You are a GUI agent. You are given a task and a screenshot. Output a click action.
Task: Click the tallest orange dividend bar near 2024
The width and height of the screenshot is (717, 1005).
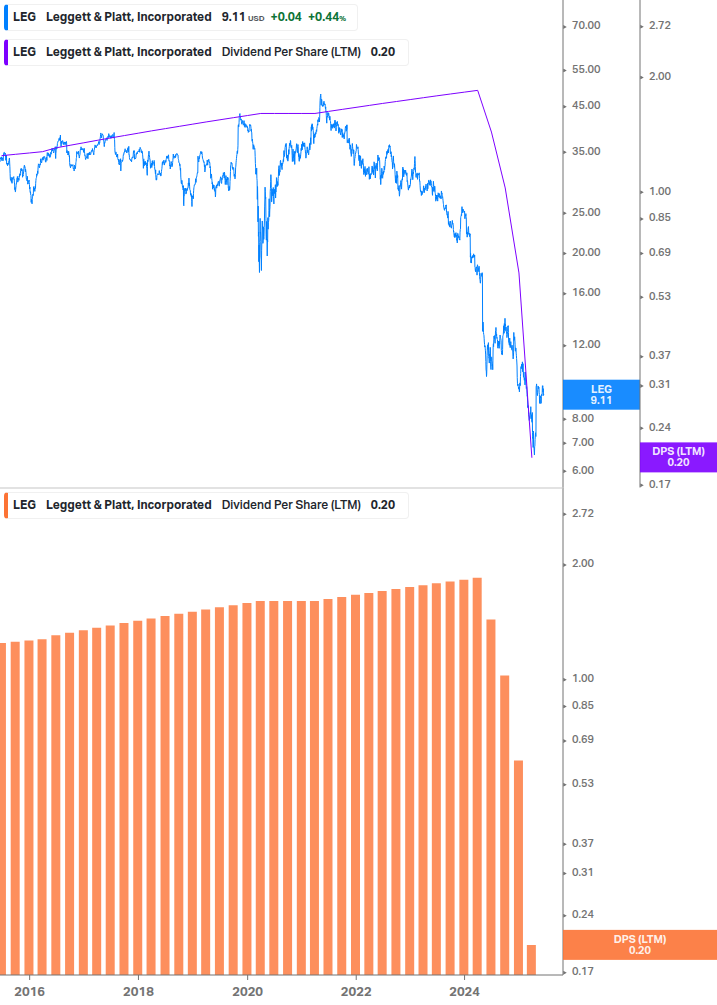(x=477, y=776)
